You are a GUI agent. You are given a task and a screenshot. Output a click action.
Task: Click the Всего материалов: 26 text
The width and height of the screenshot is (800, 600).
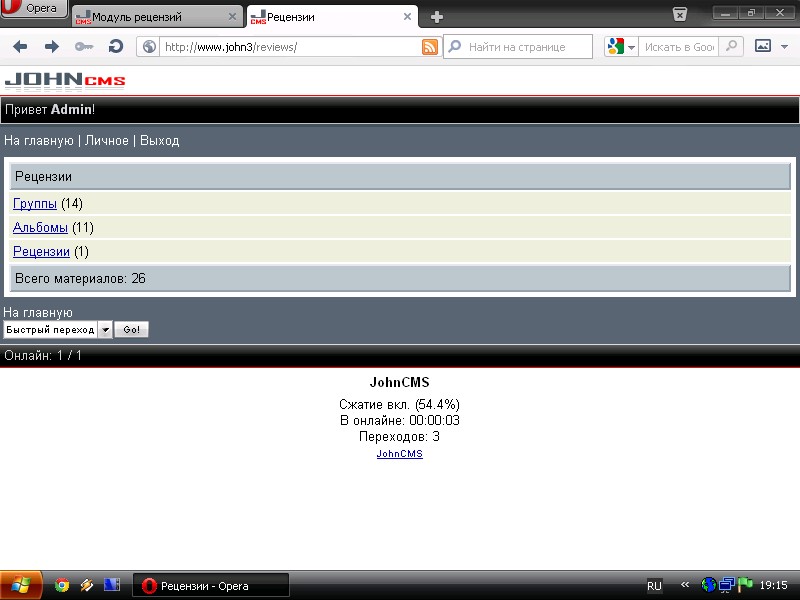(80, 279)
